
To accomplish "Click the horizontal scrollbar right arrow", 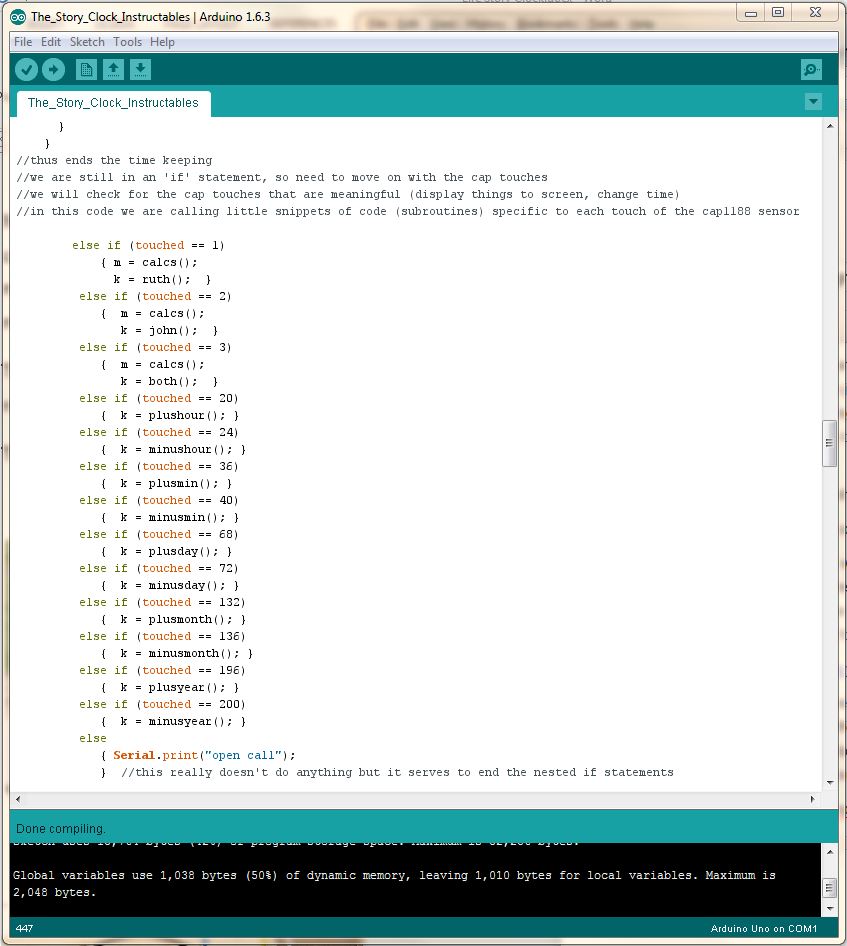I will [812, 799].
